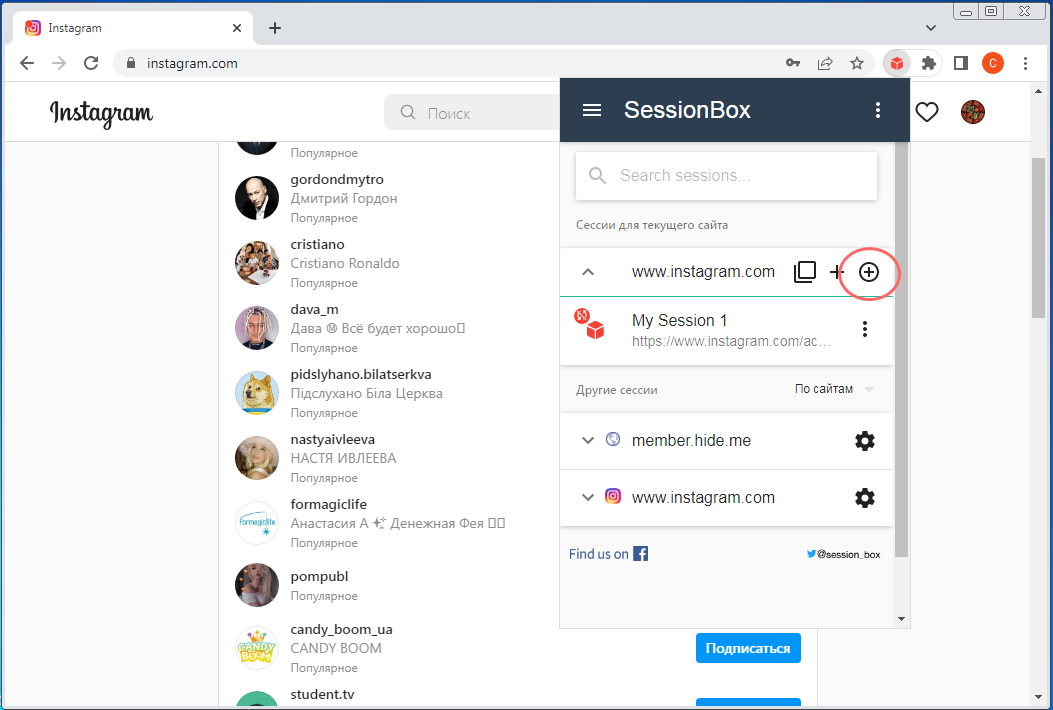
Task: Click the SessionBox extension icon in toolbar
Action: [x=897, y=64]
